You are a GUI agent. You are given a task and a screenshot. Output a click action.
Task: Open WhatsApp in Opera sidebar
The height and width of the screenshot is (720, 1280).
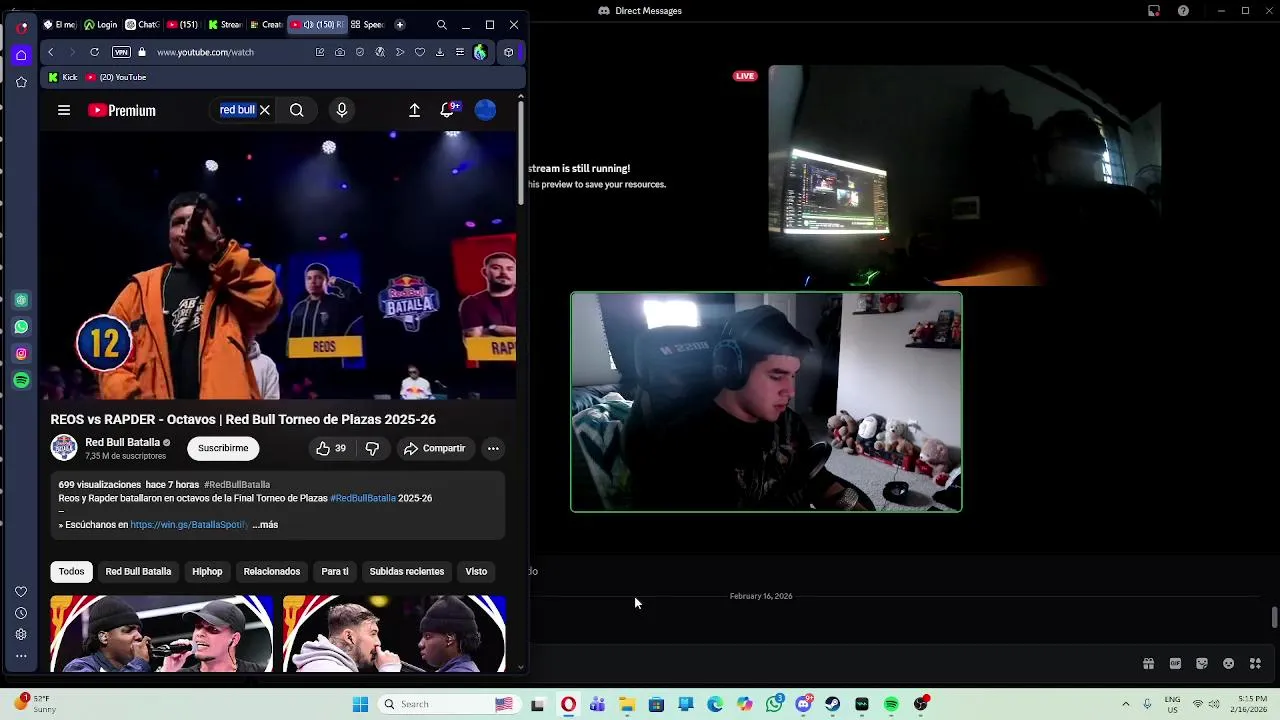21,327
